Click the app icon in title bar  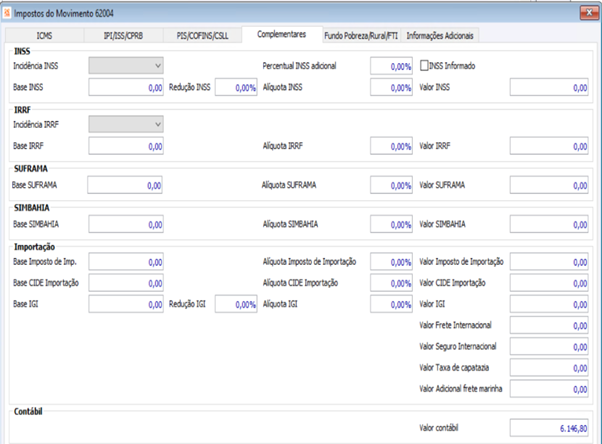tap(7, 13)
